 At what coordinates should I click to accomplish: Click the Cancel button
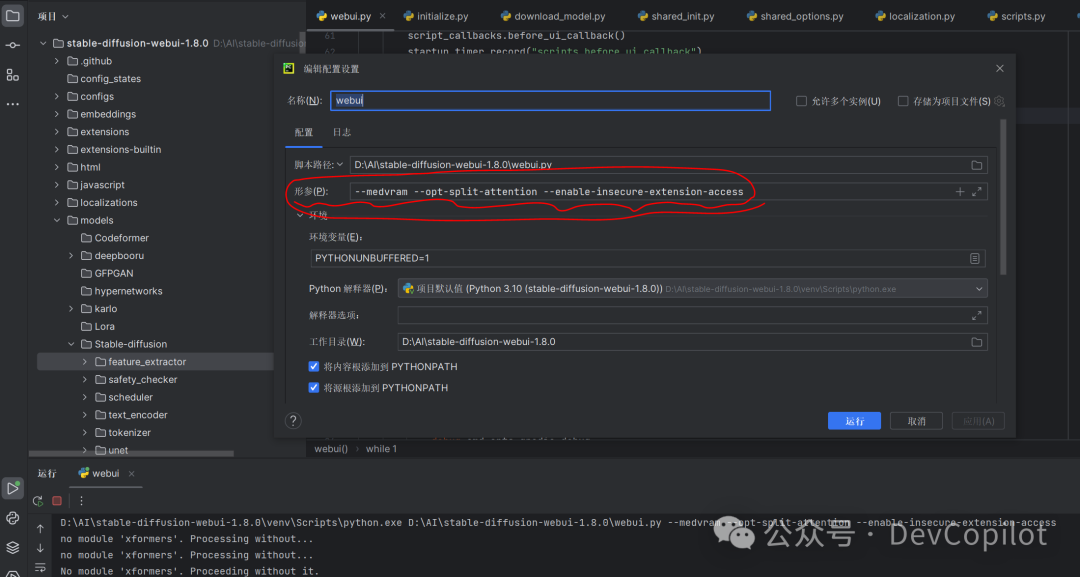click(916, 421)
